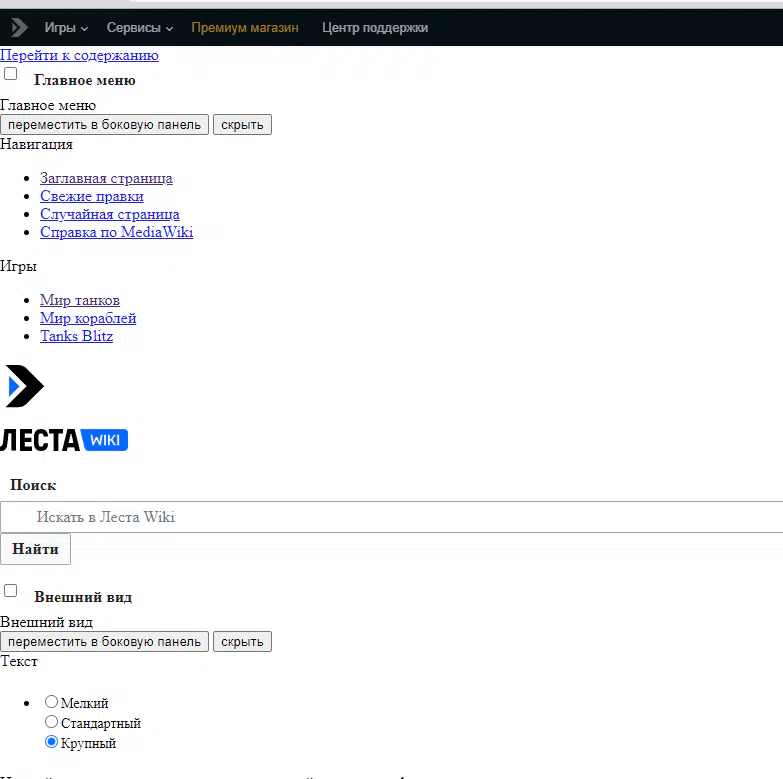Click the Искать в Леста Wiki search field

click(392, 517)
